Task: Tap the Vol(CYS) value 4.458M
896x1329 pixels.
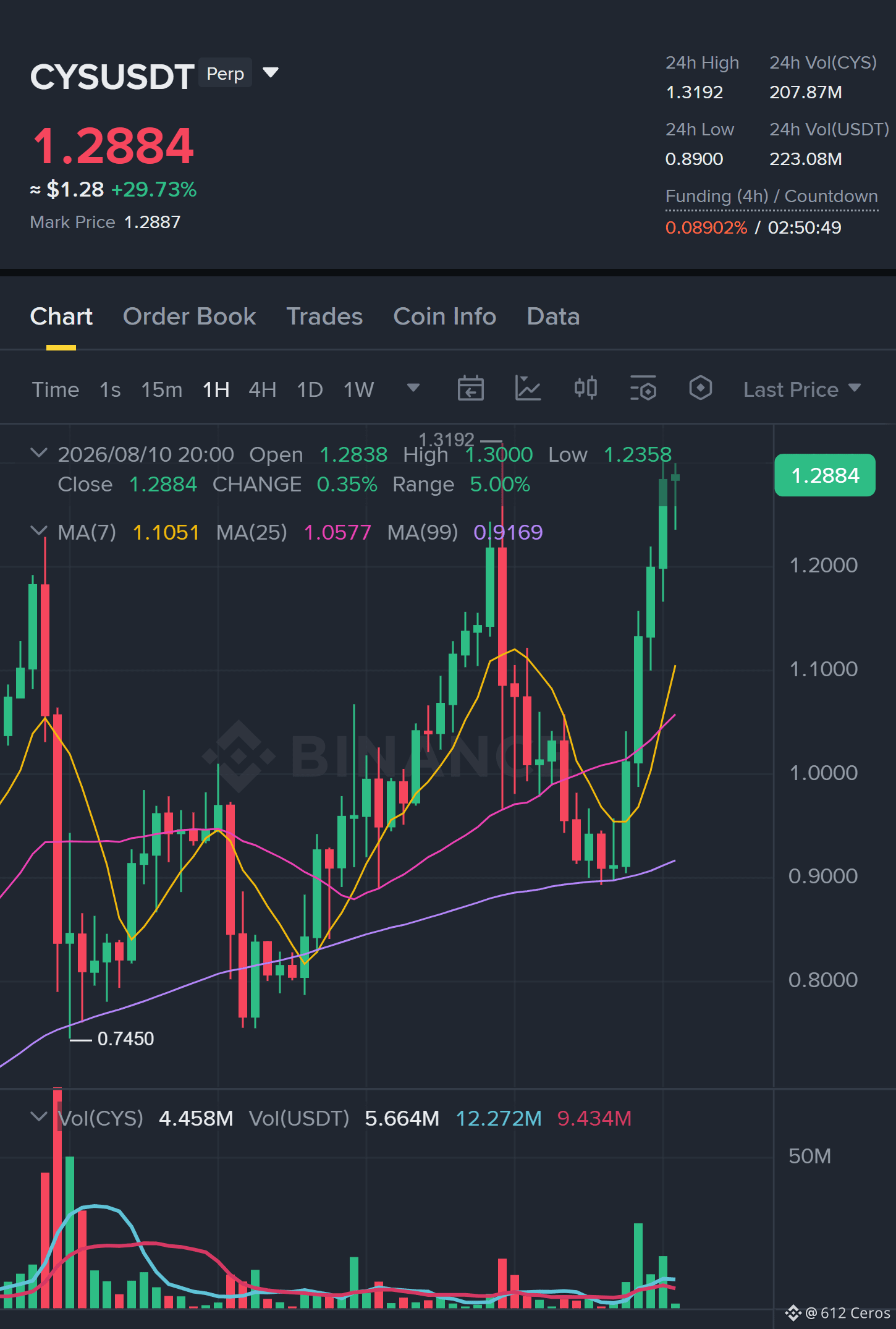Action: 196,1118
